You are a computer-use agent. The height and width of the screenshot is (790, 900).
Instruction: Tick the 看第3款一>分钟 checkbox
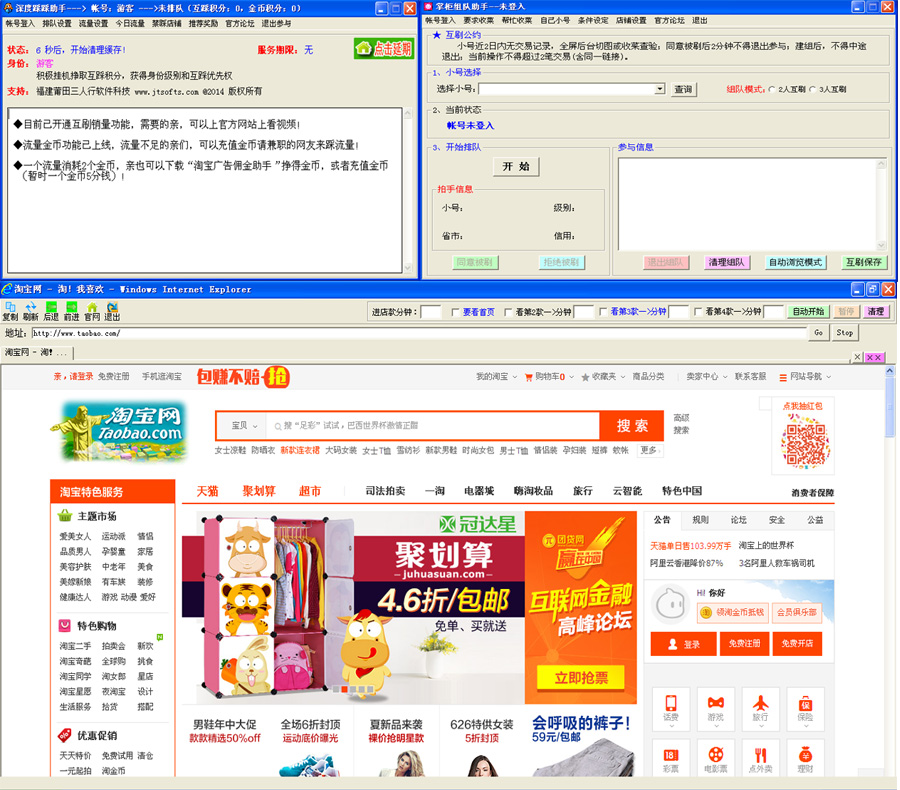[x=603, y=312]
